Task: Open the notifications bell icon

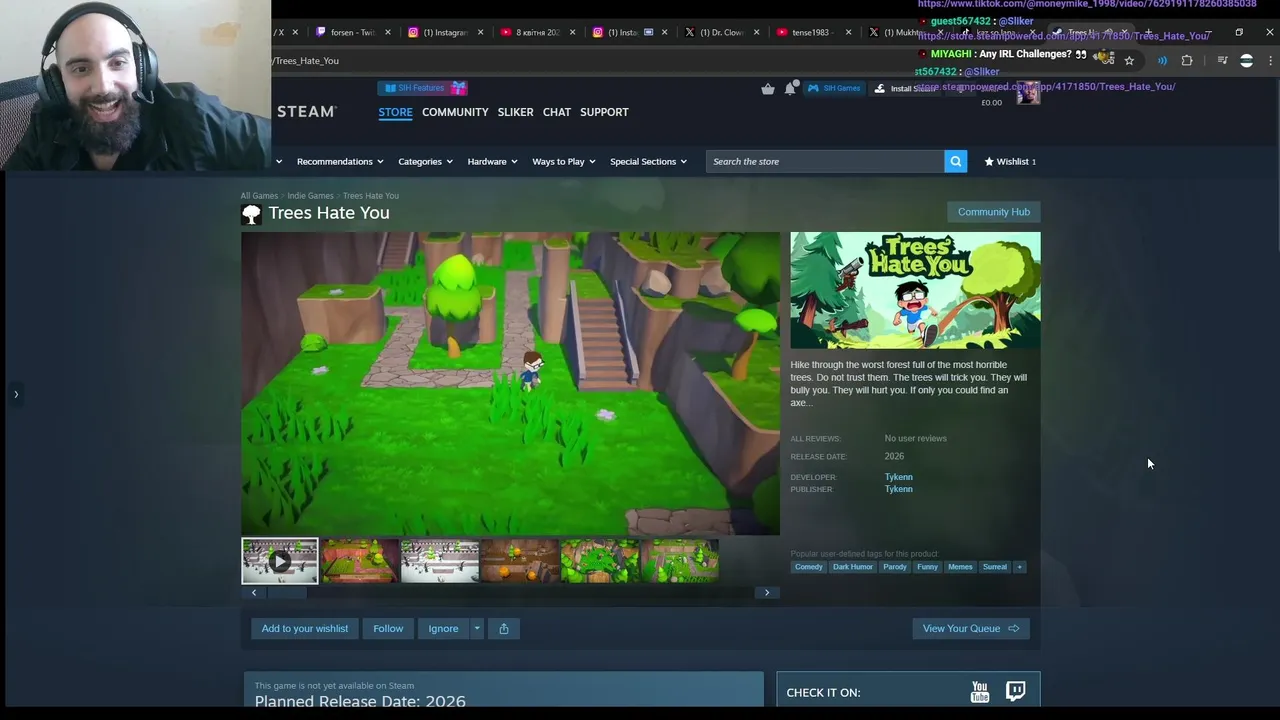Action: (790, 88)
